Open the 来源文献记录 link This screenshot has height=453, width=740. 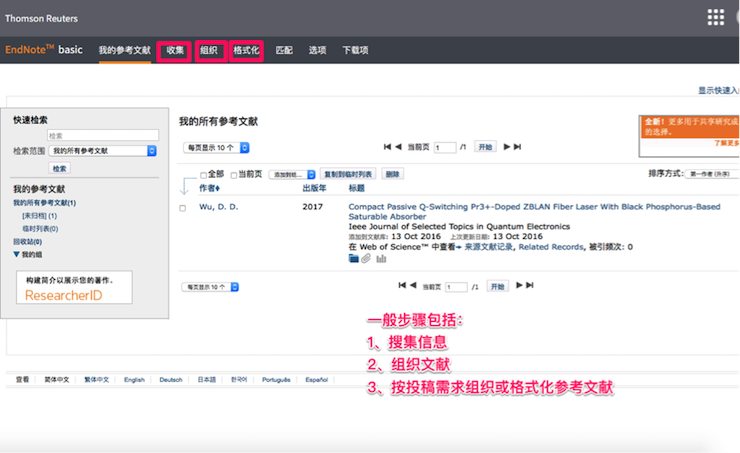point(488,247)
